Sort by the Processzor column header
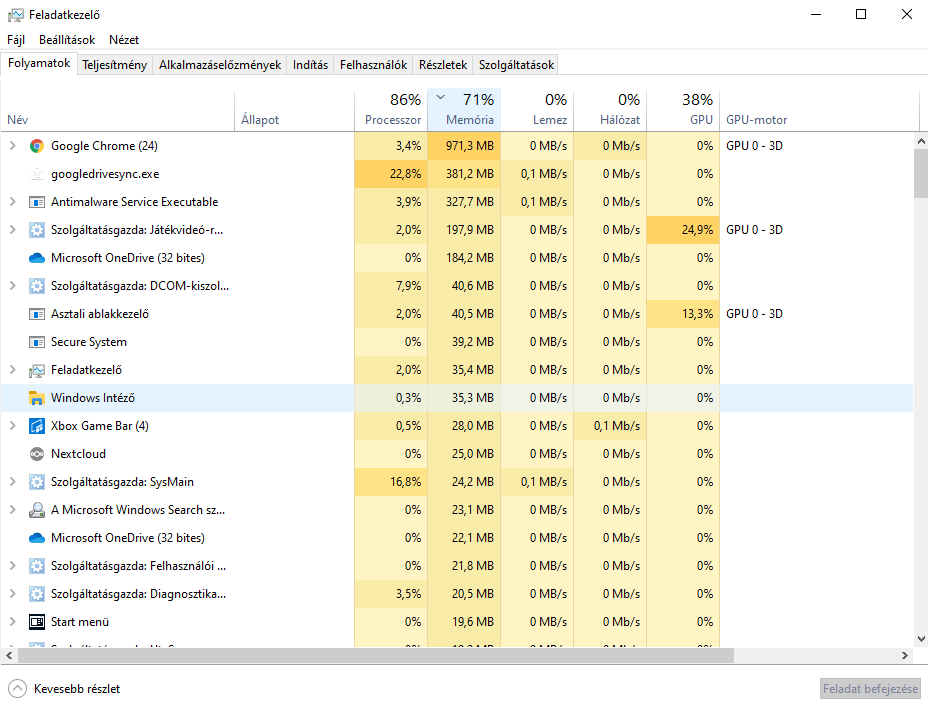 (x=391, y=110)
